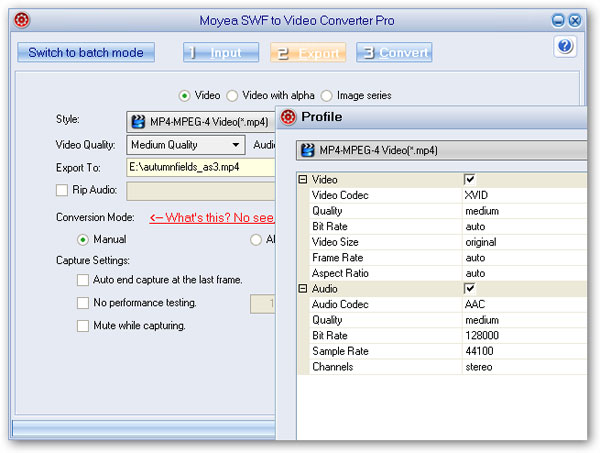
Task: Choose Manual conversion mode
Action: [x=83, y=240]
